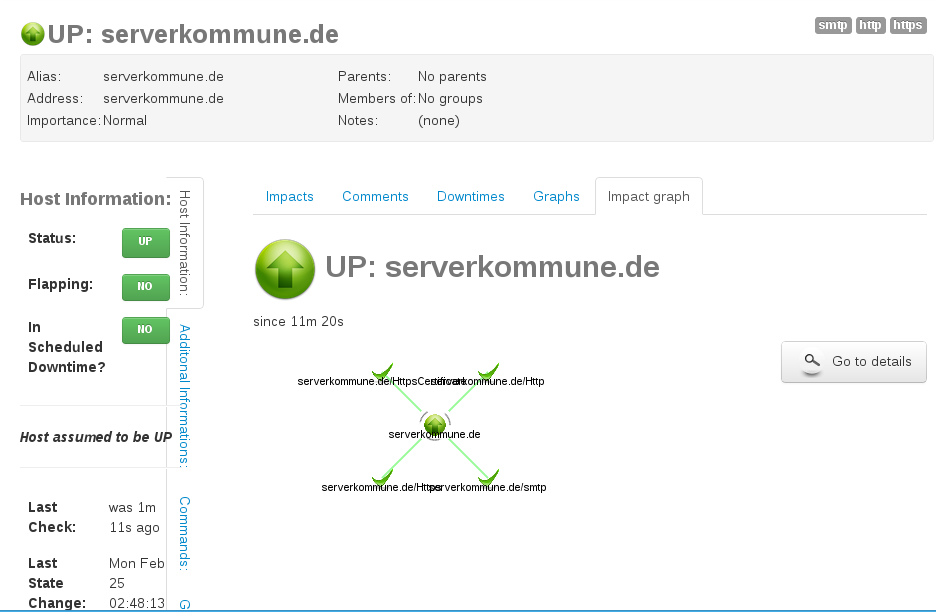Image resolution: width=936 pixels, height=612 pixels.
Task: Click the smtp service checkmark node
Action: pos(488,477)
